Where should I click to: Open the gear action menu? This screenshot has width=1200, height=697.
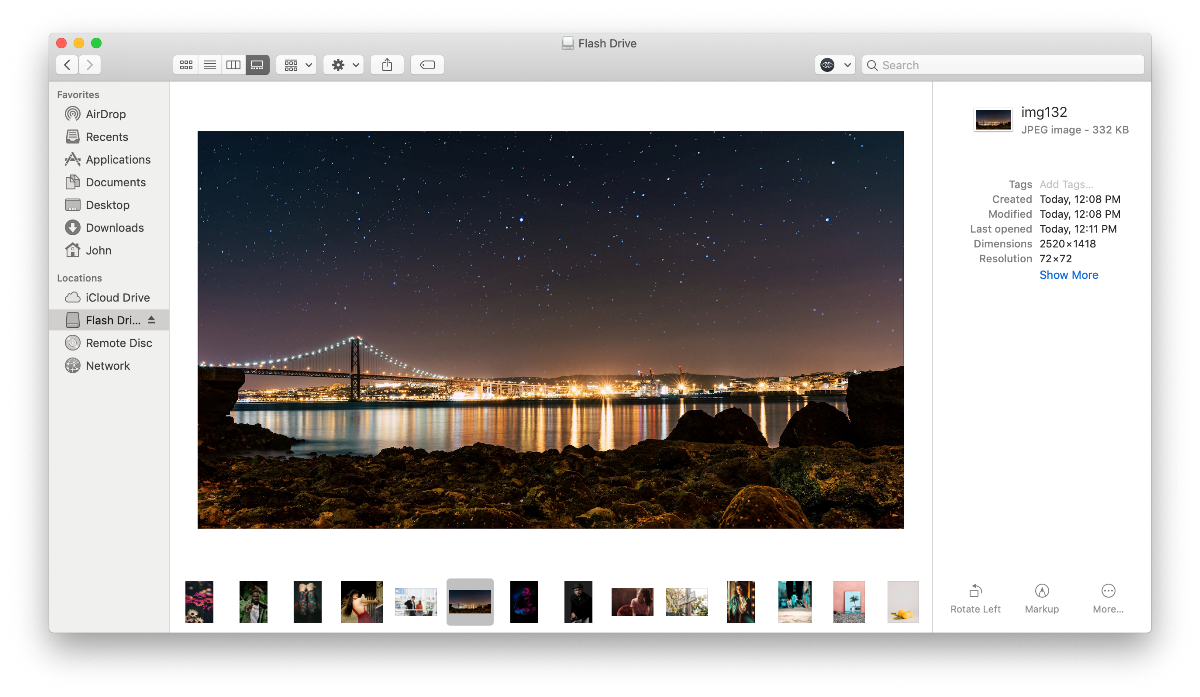pyautogui.click(x=344, y=65)
